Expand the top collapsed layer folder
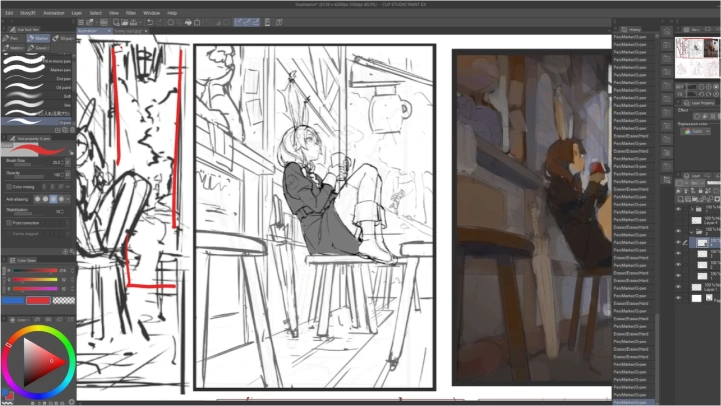 [692, 209]
